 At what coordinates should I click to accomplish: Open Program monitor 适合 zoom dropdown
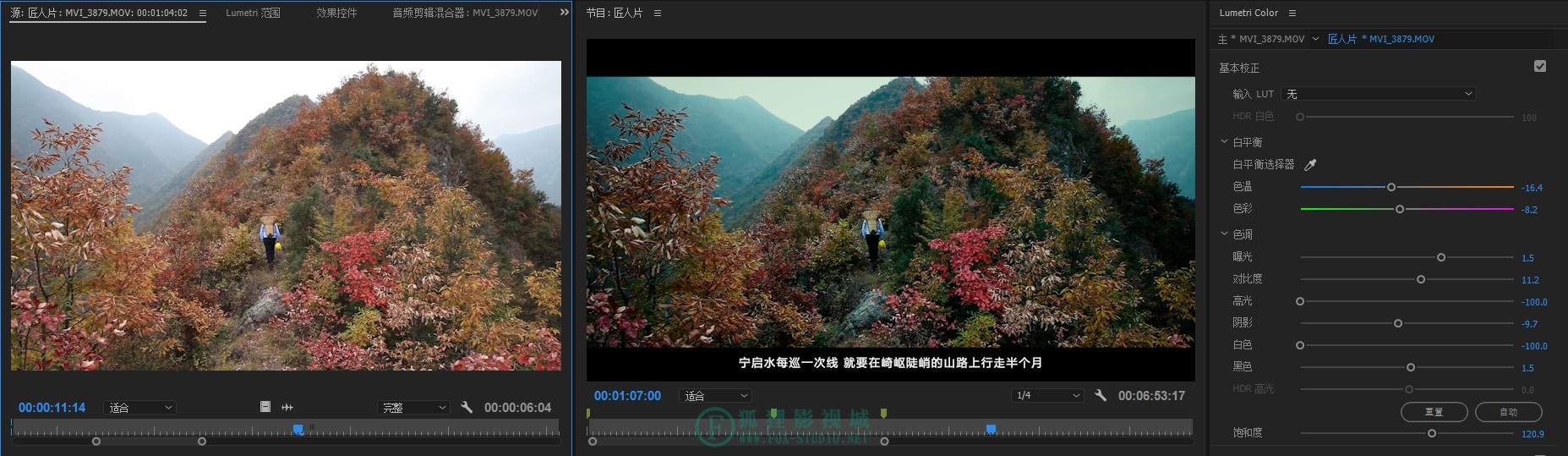[x=715, y=396]
